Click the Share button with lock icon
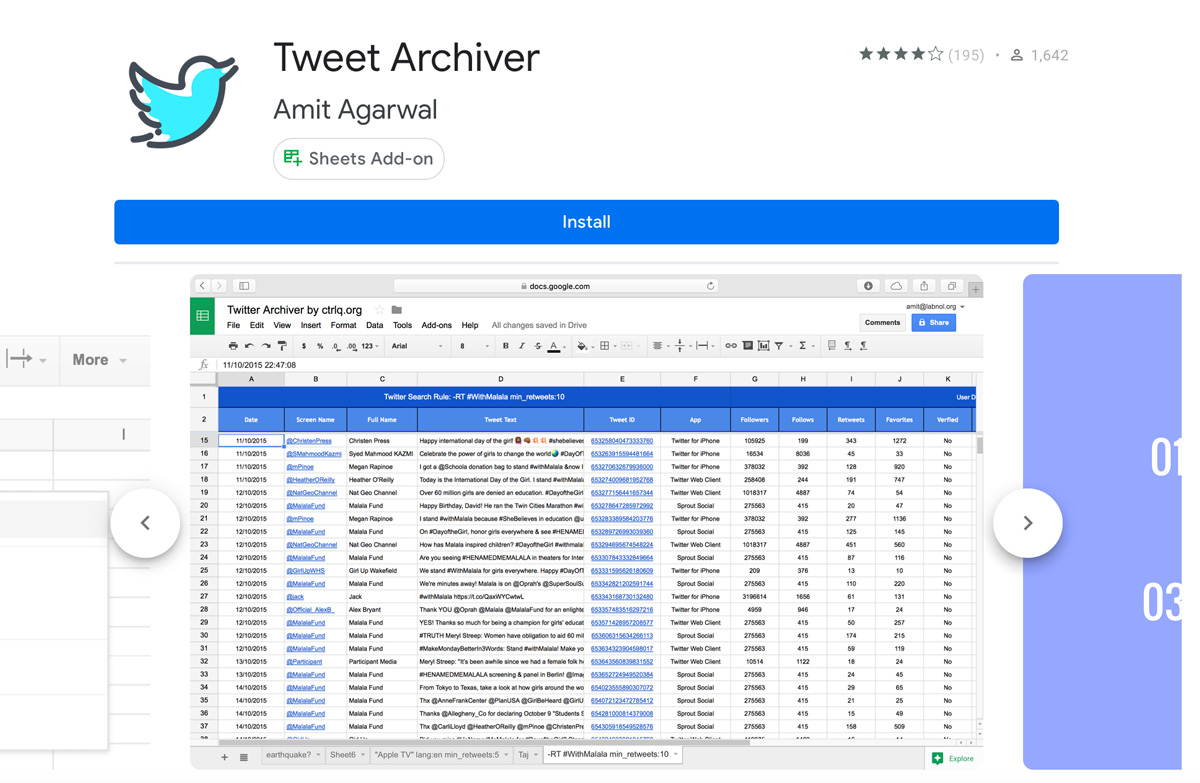The width and height of the screenshot is (1200, 783). coord(933,323)
